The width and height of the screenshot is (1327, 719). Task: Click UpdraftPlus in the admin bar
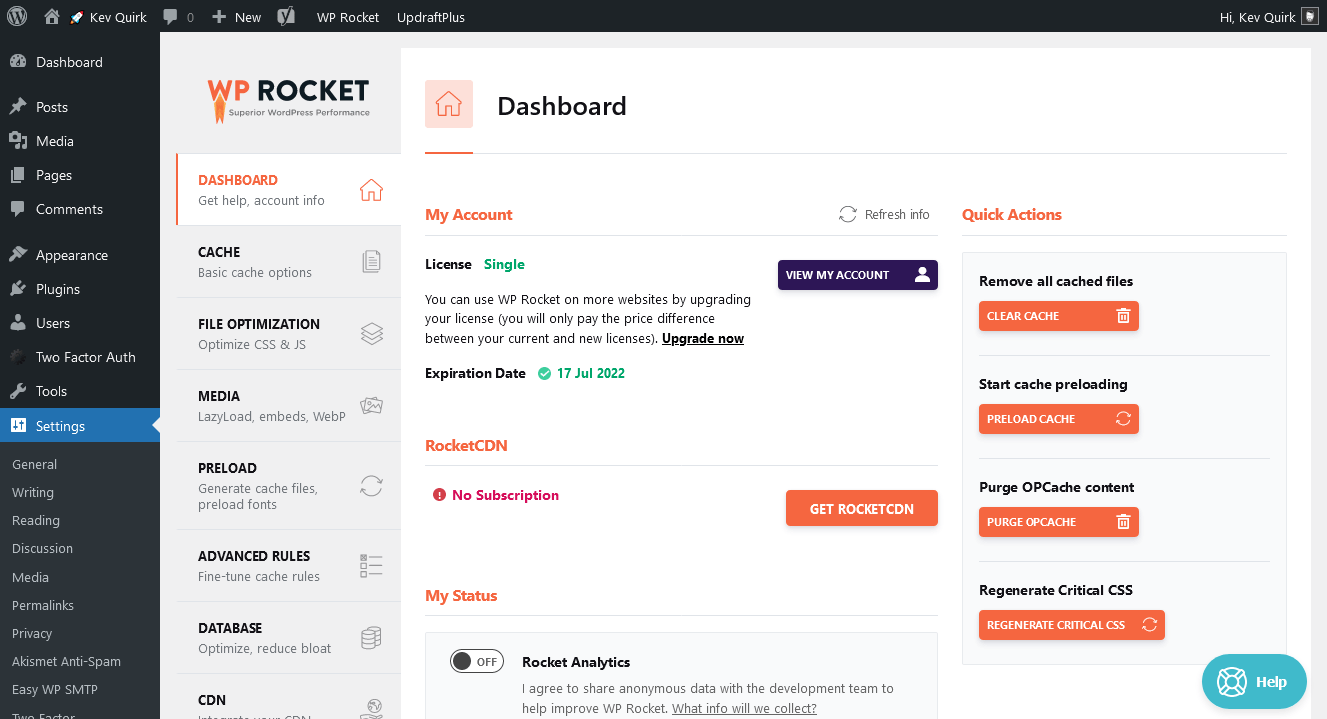point(430,16)
